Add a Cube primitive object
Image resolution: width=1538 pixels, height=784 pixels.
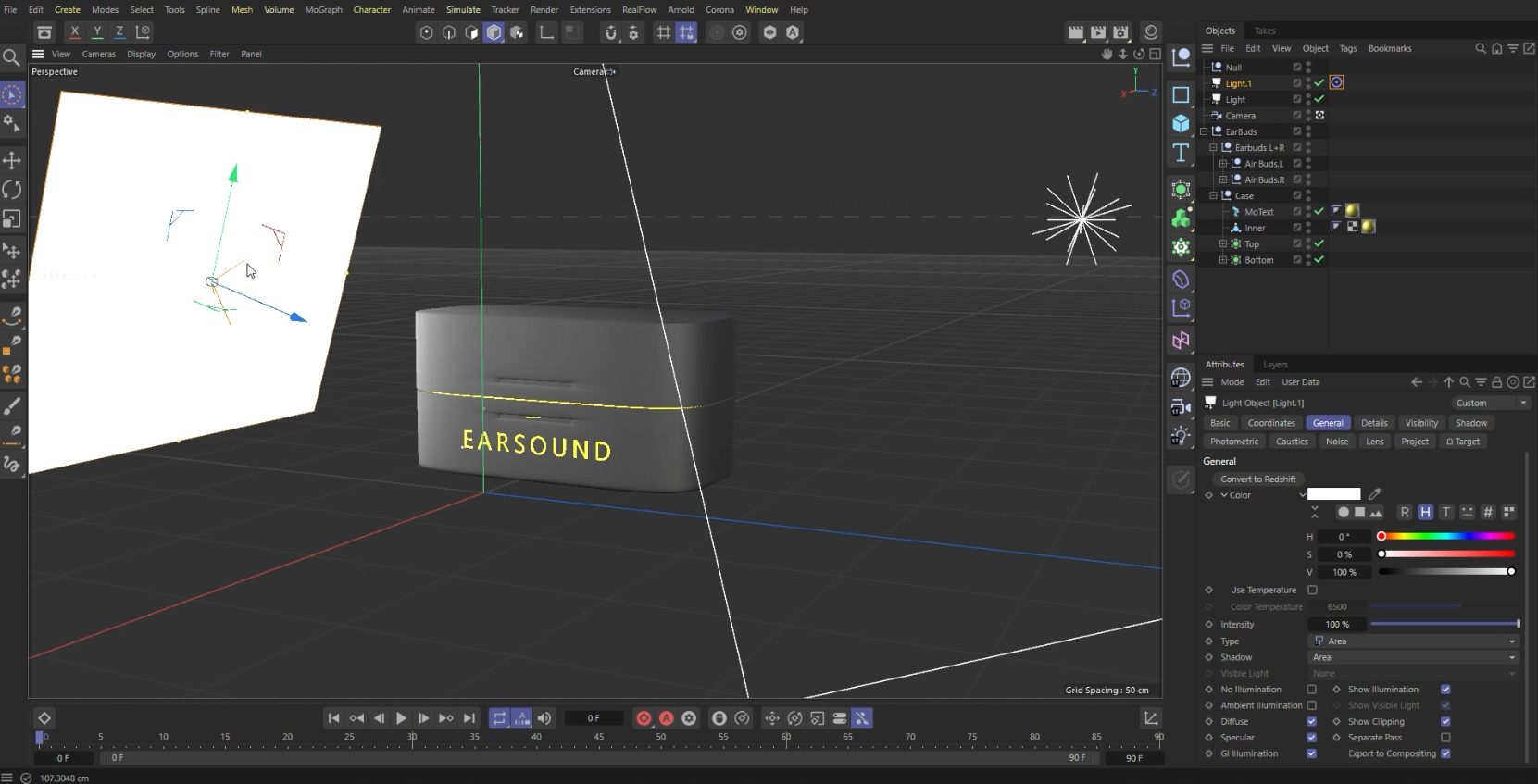[x=1181, y=123]
